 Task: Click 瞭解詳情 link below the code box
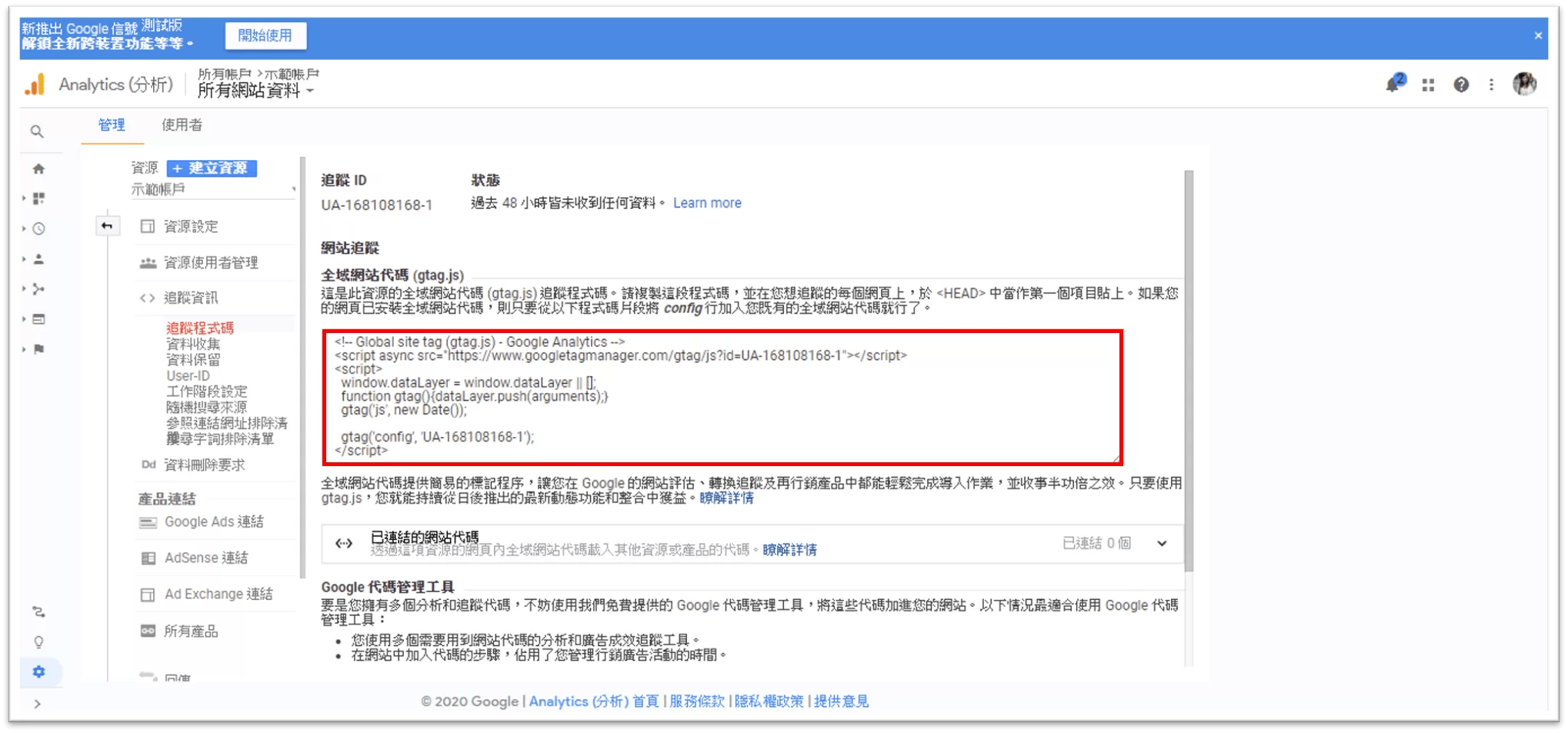727,498
